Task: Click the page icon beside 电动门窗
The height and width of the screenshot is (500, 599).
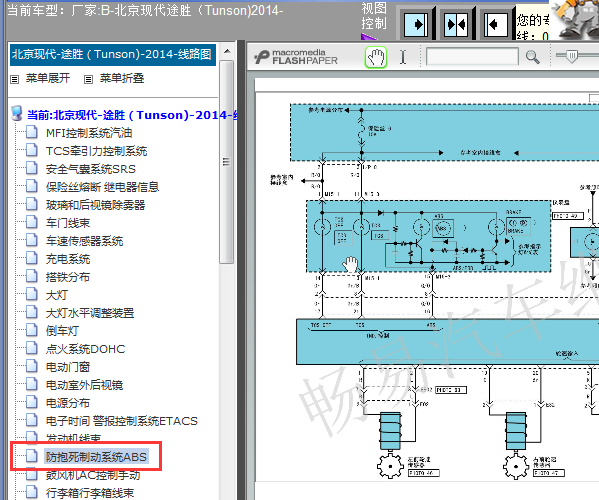Action: tap(32, 366)
